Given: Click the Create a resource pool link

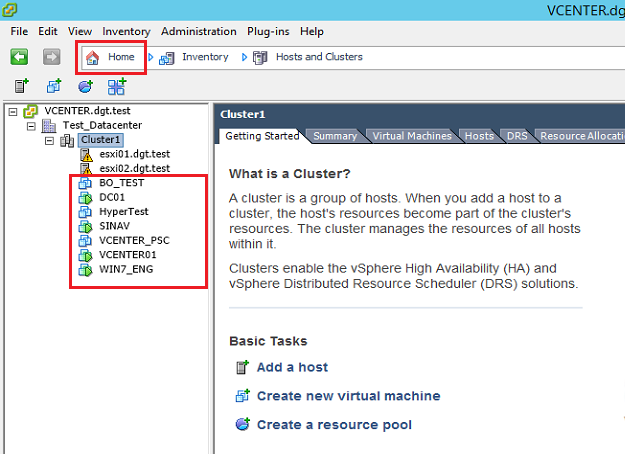Looking at the screenshot, I should [334, 425].
